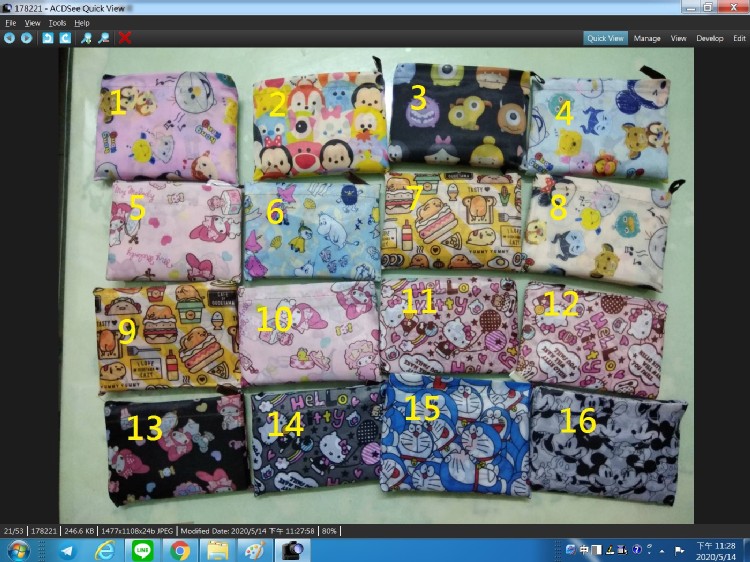Viewport: 750px width, 562px height.
Task: Click the 246.6 KB file size
Action: tap(79, 531)
